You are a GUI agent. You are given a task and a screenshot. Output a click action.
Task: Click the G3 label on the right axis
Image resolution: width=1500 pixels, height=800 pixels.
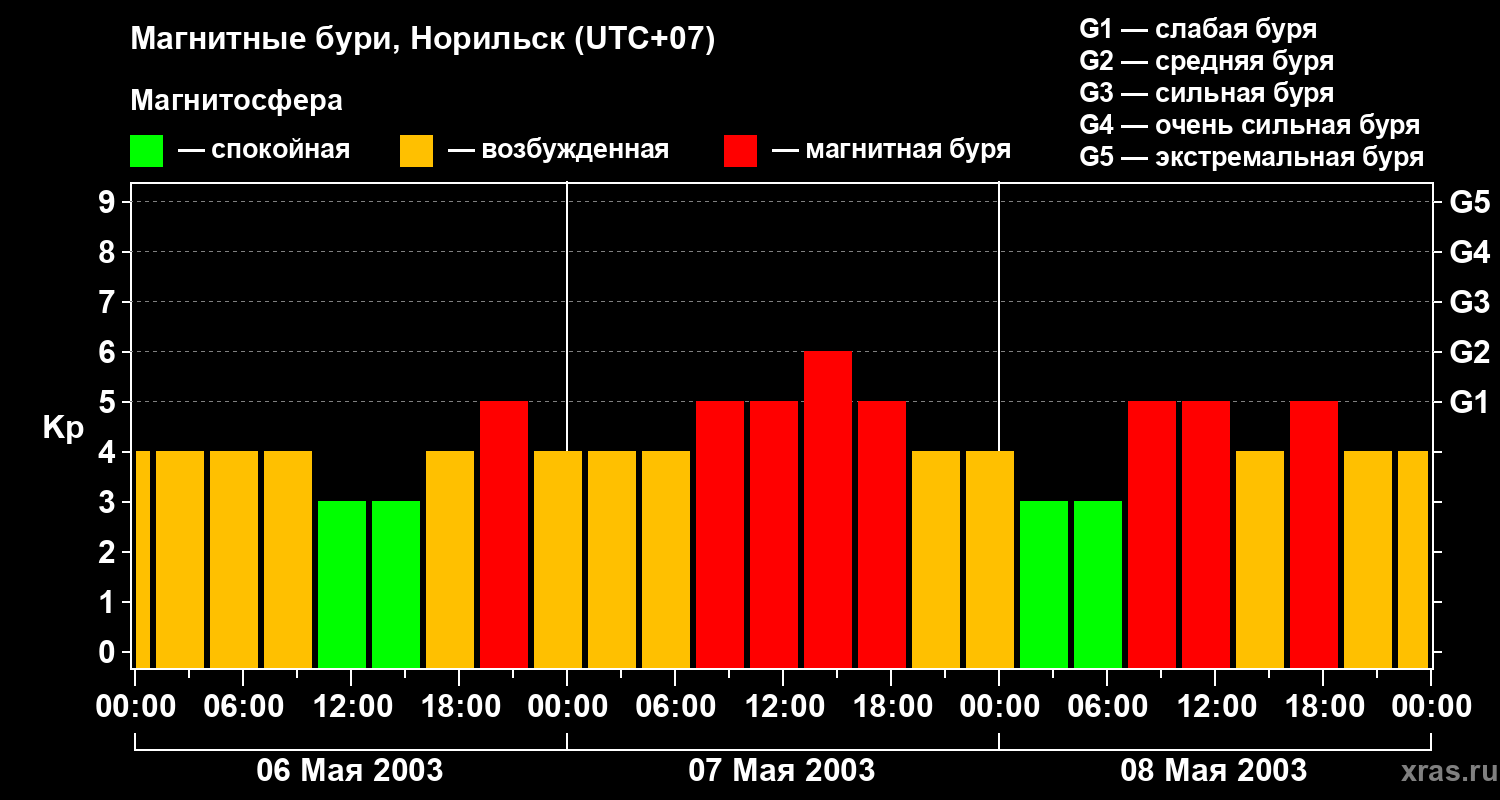point(1470,302)
